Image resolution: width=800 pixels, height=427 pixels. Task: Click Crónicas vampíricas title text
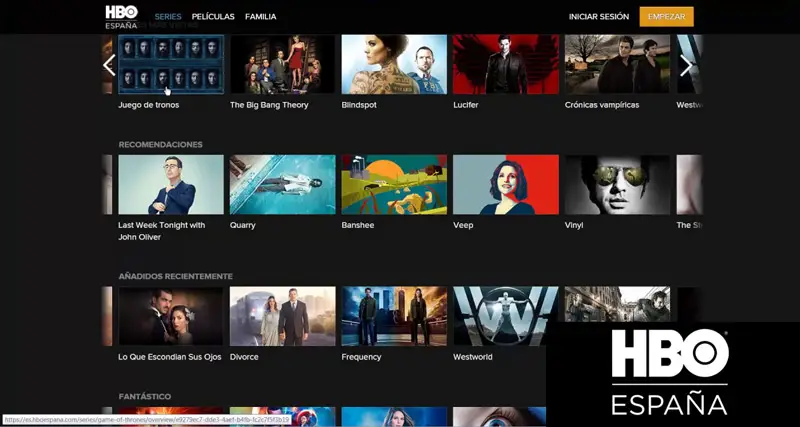click(x=602, y=105)
